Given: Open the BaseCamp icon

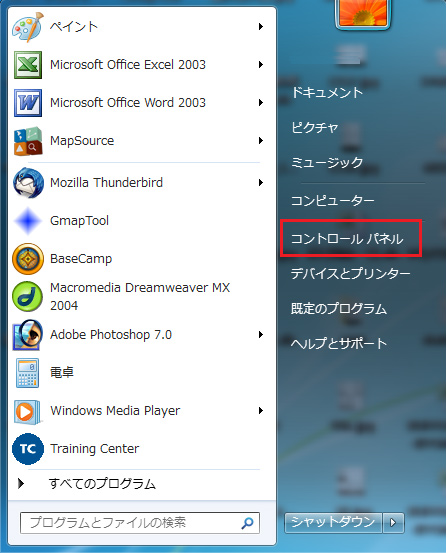Looking at the screenshot, I should point(28,259).
